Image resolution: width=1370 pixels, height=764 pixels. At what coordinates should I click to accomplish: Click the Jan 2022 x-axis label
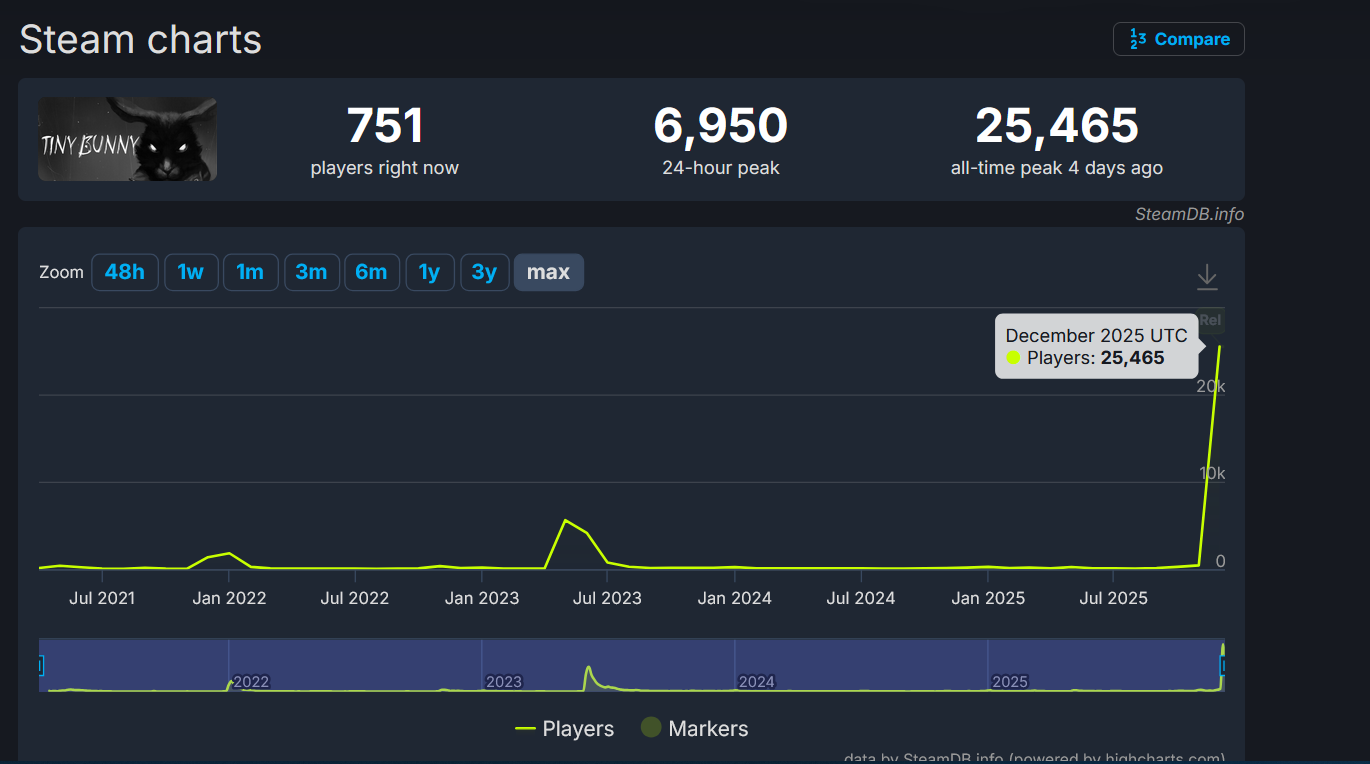click(229, 598)
